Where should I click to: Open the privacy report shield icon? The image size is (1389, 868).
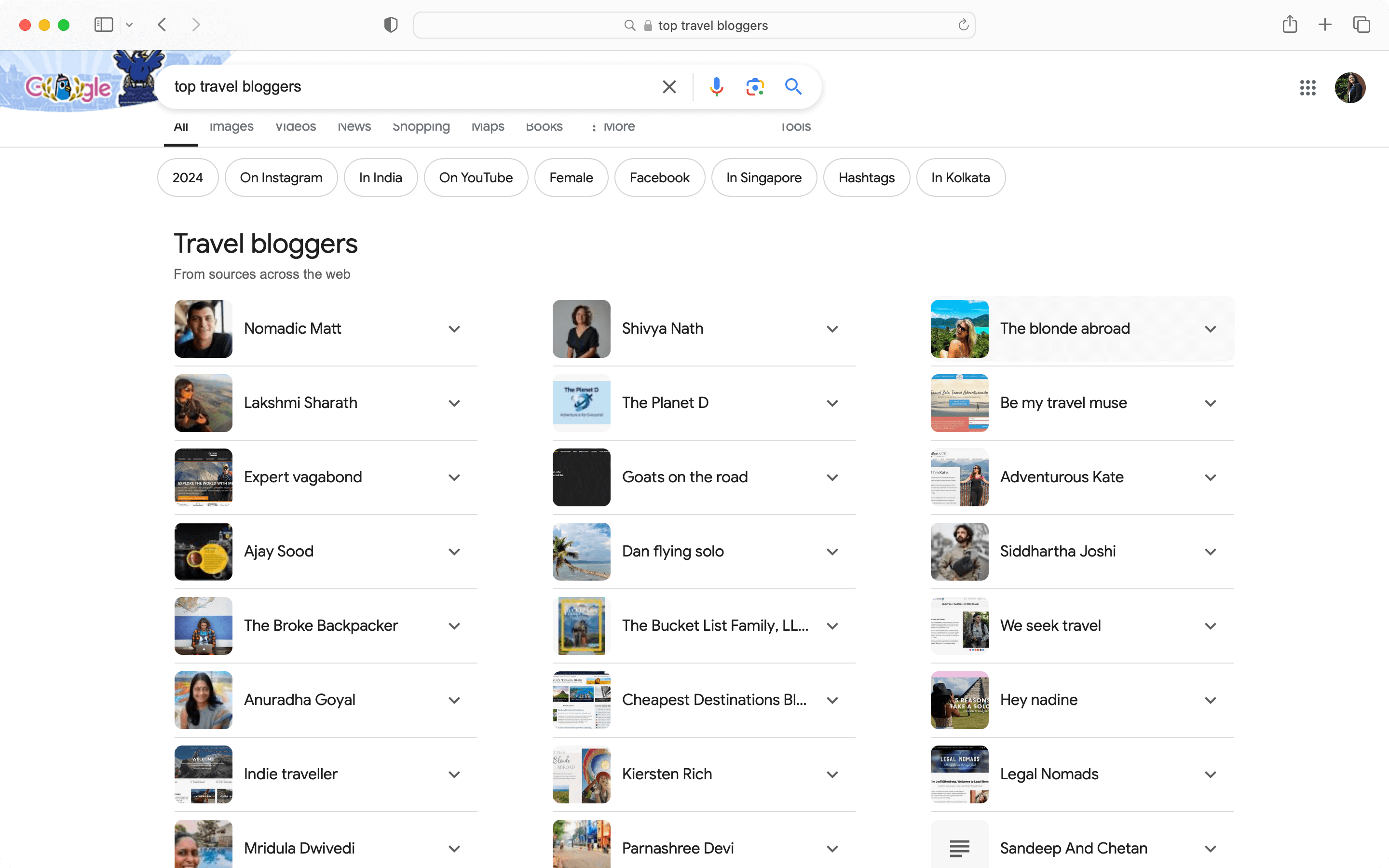390,25
